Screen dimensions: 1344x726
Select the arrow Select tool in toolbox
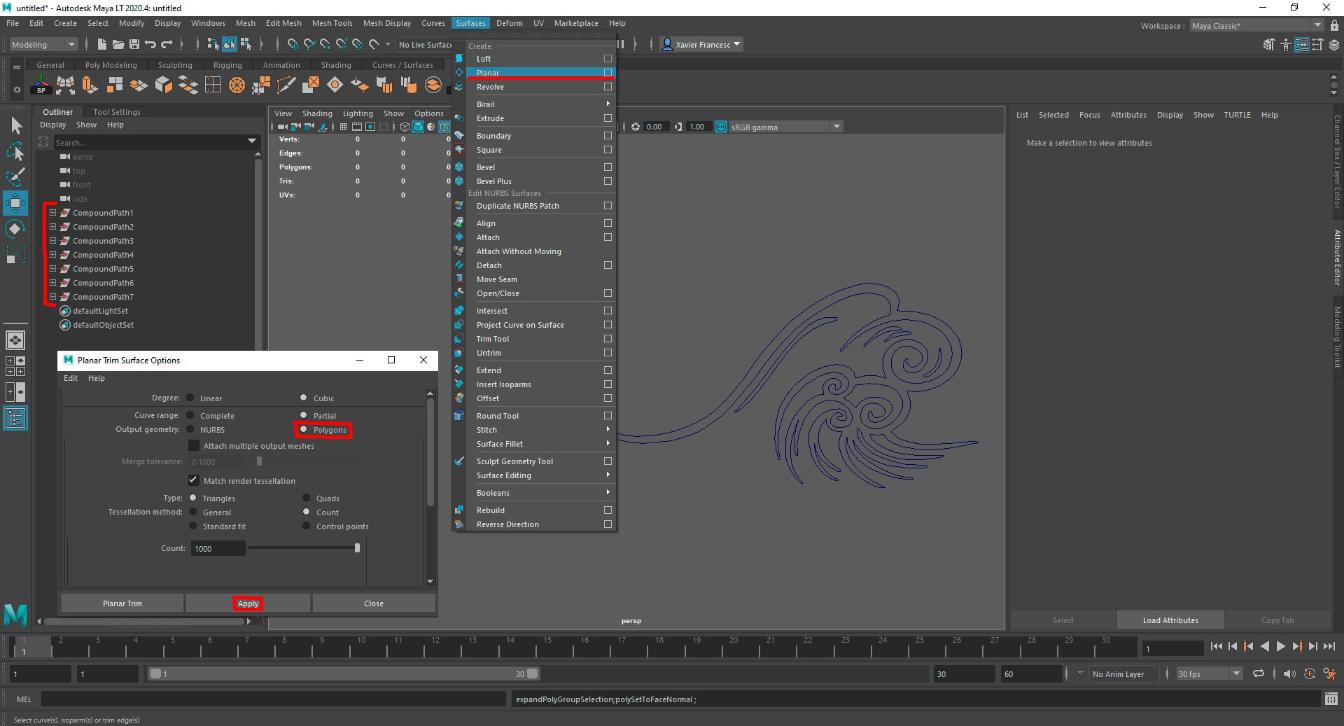[16, 126]
